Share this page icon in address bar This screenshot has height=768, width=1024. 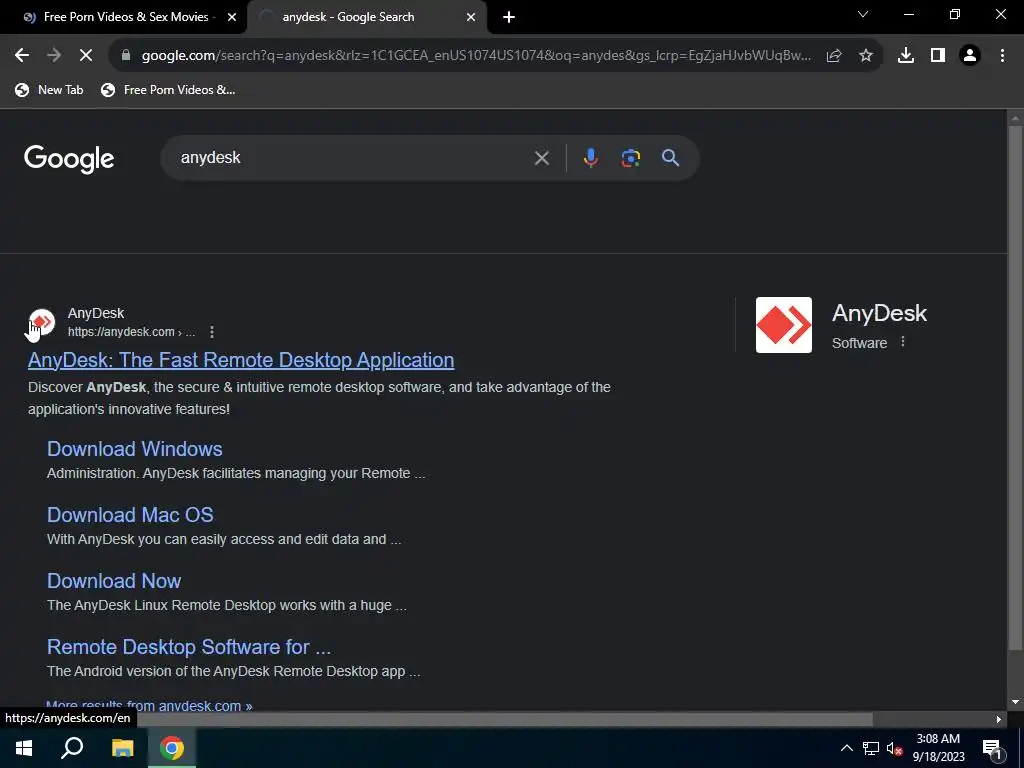click(834, 56)
